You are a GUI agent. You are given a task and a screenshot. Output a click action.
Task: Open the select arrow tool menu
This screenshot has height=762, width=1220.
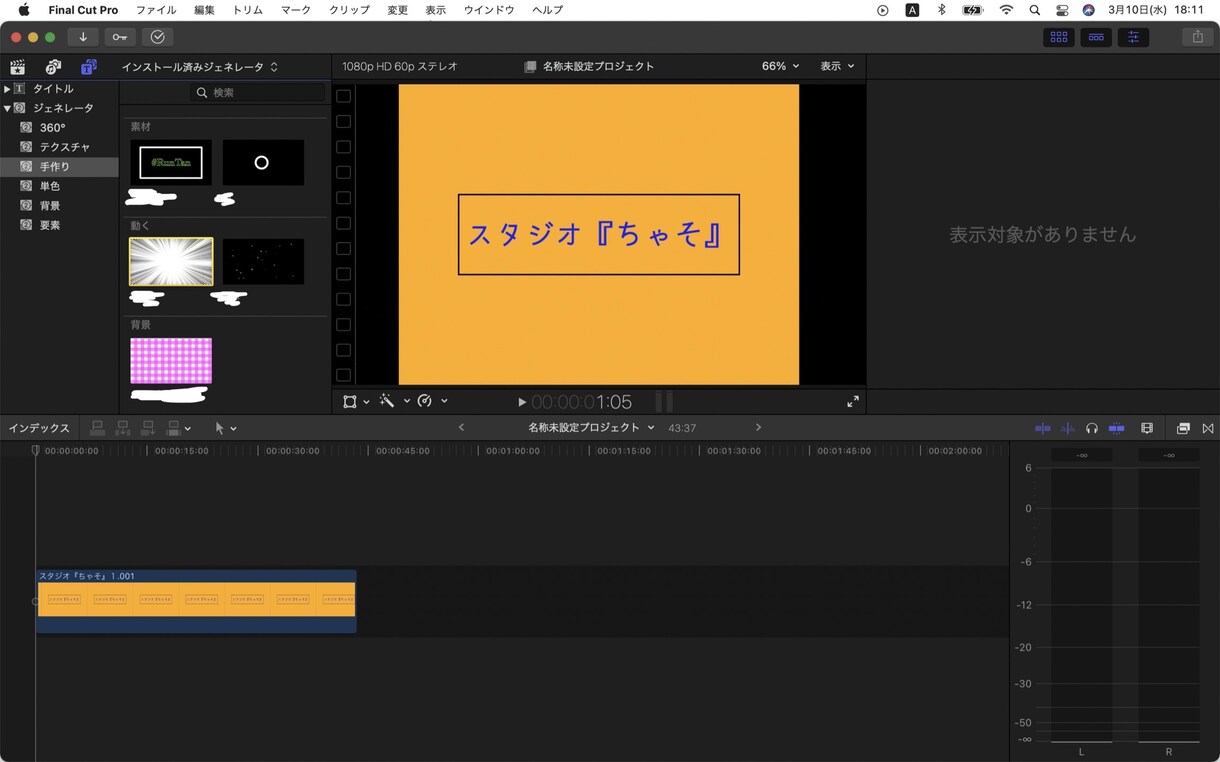(x=225, y=428)
